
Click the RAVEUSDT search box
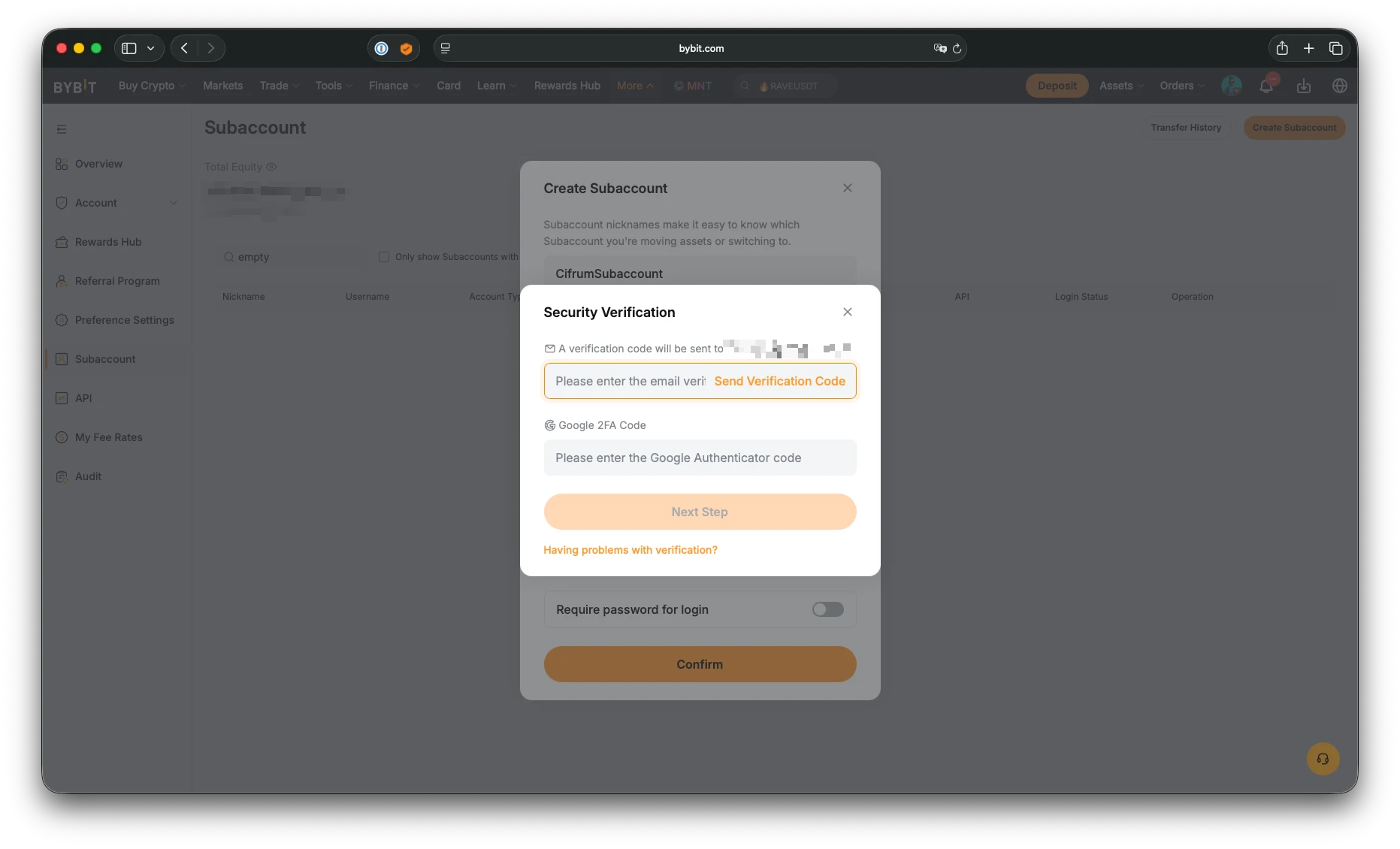tap(785, 86)
